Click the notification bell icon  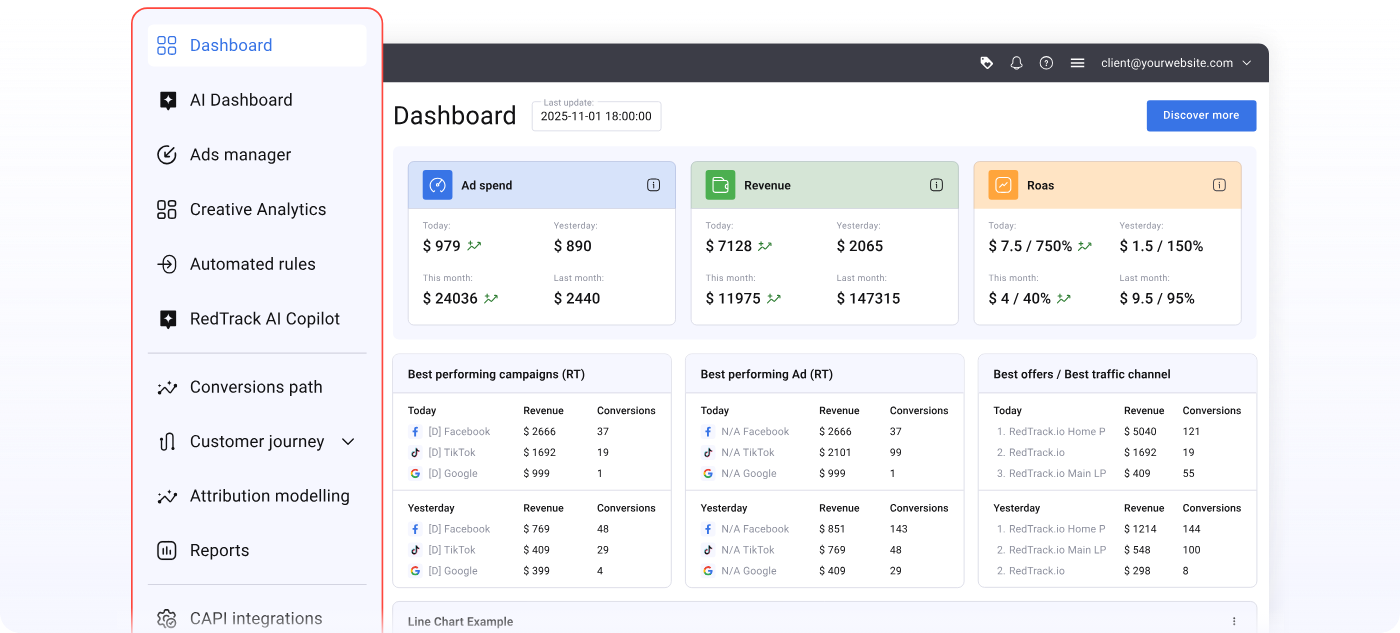pos(1016,63)
